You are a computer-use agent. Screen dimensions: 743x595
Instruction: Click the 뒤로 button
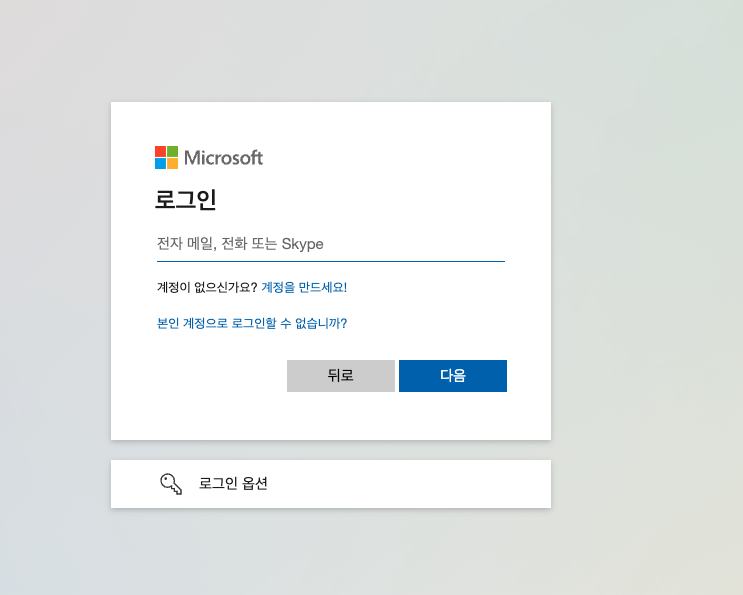tap(341, 376)
